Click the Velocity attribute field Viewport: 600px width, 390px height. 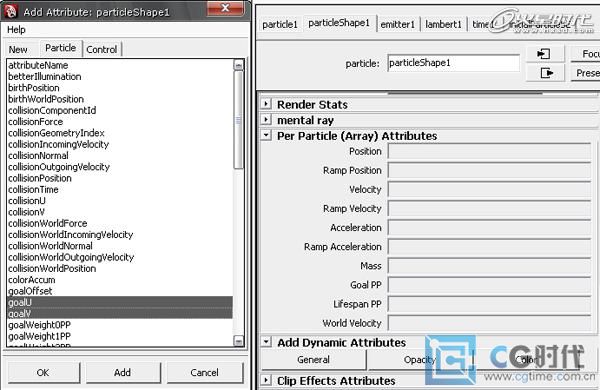point(489,189)
